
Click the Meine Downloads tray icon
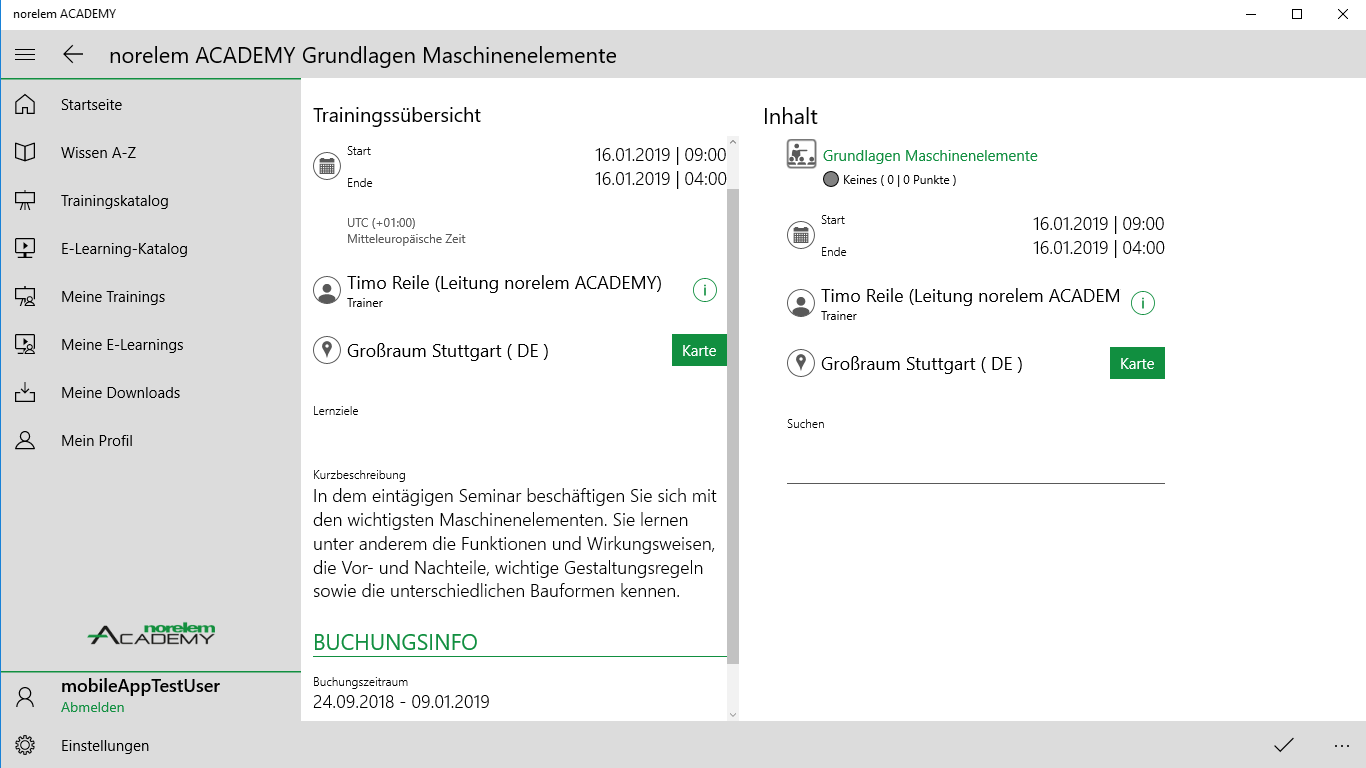click(25, 393)
